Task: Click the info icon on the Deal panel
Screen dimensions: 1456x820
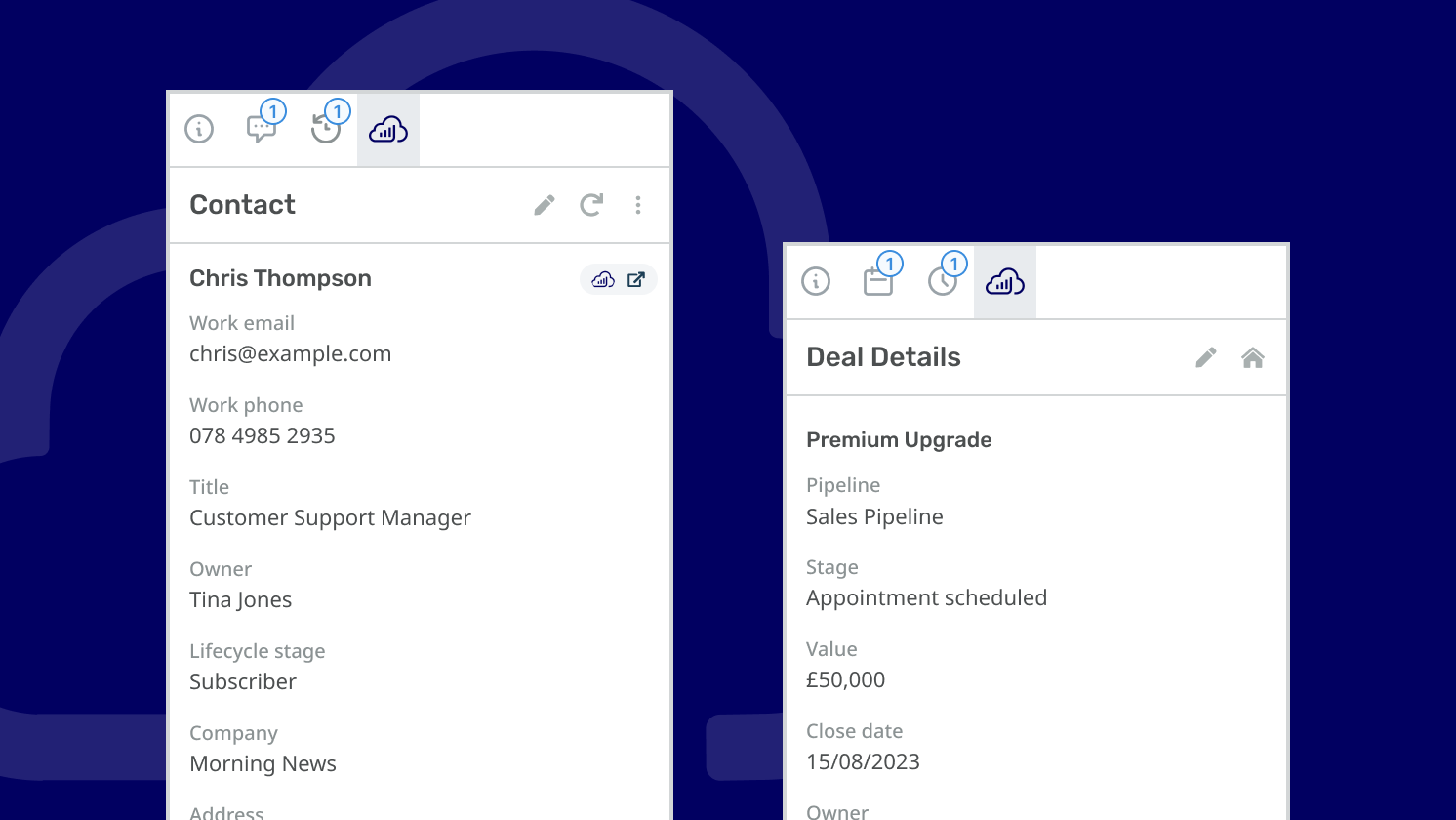Action: coord(816,281)
